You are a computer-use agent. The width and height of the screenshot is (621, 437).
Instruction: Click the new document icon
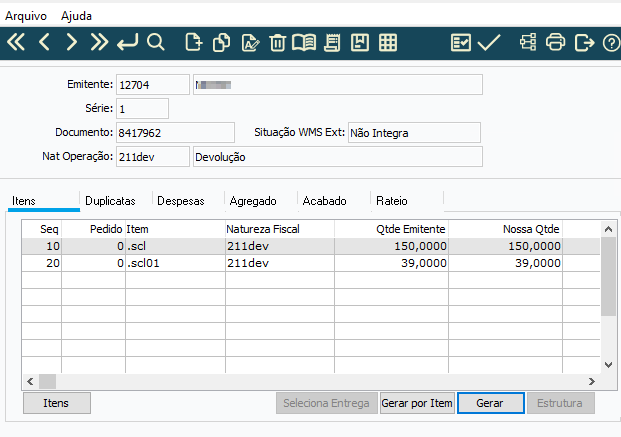193,42
